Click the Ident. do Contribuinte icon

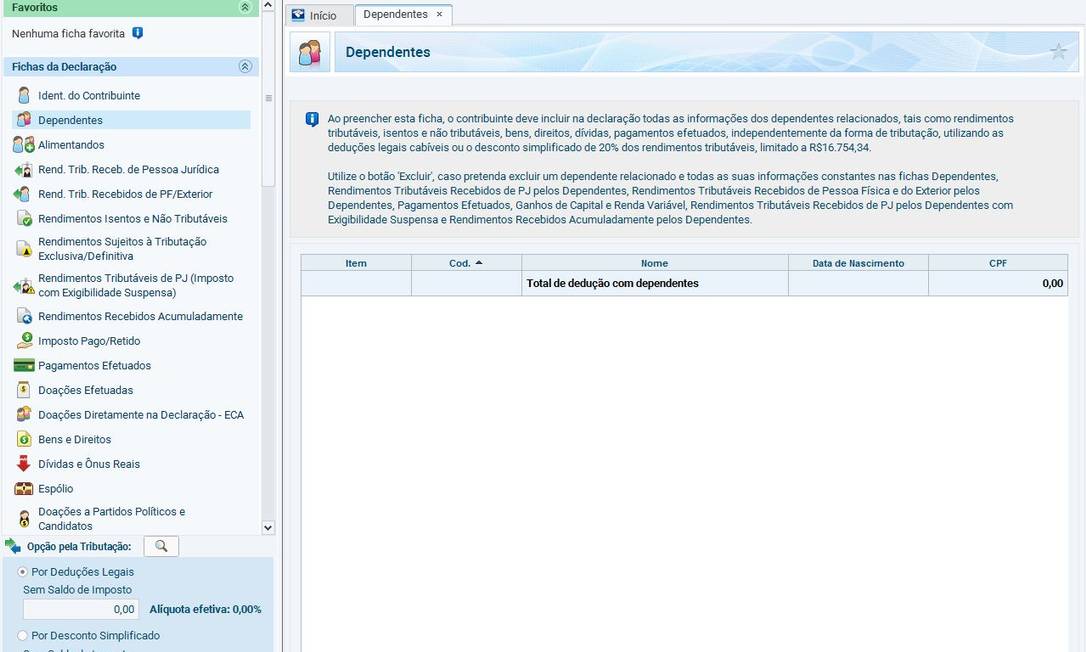[24, 96]
